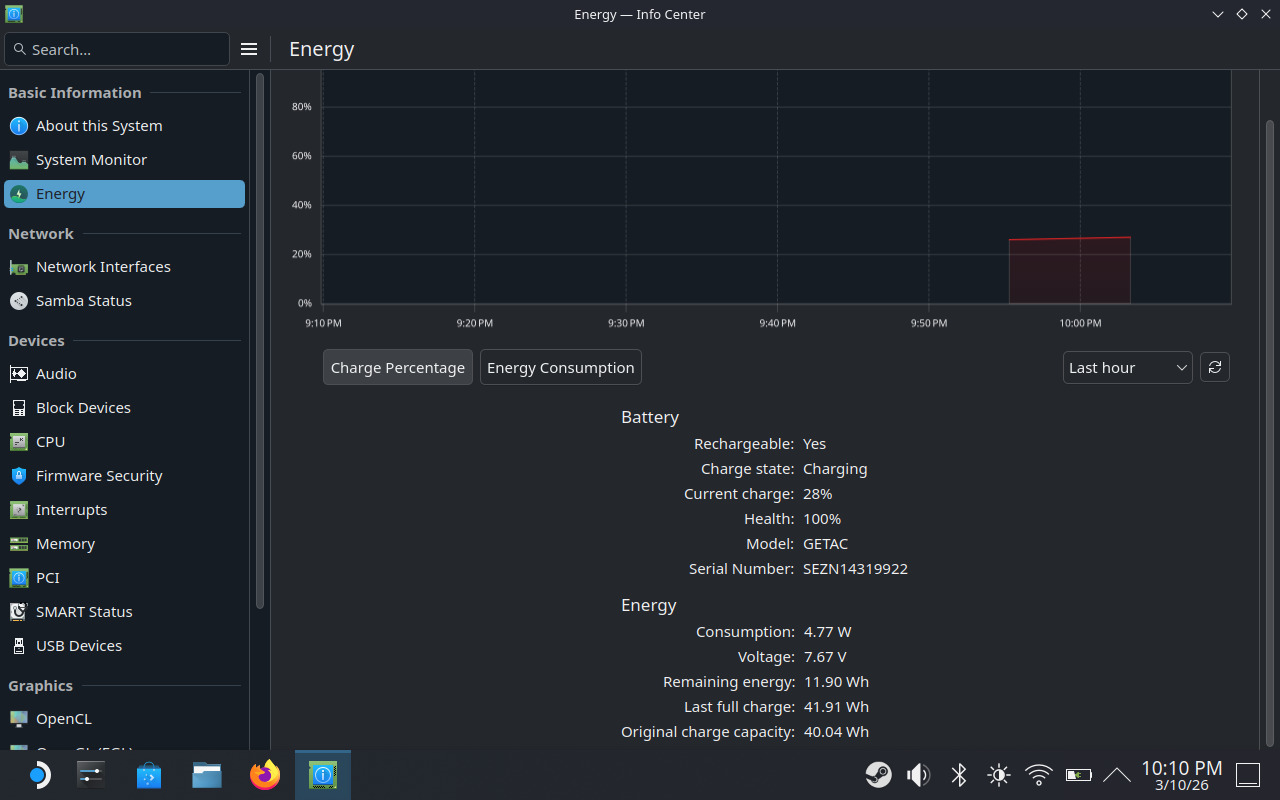The width and height of the screenshot is (1280, 800).
Task: Open the CPU information page
Action: (x=124, y=442)
